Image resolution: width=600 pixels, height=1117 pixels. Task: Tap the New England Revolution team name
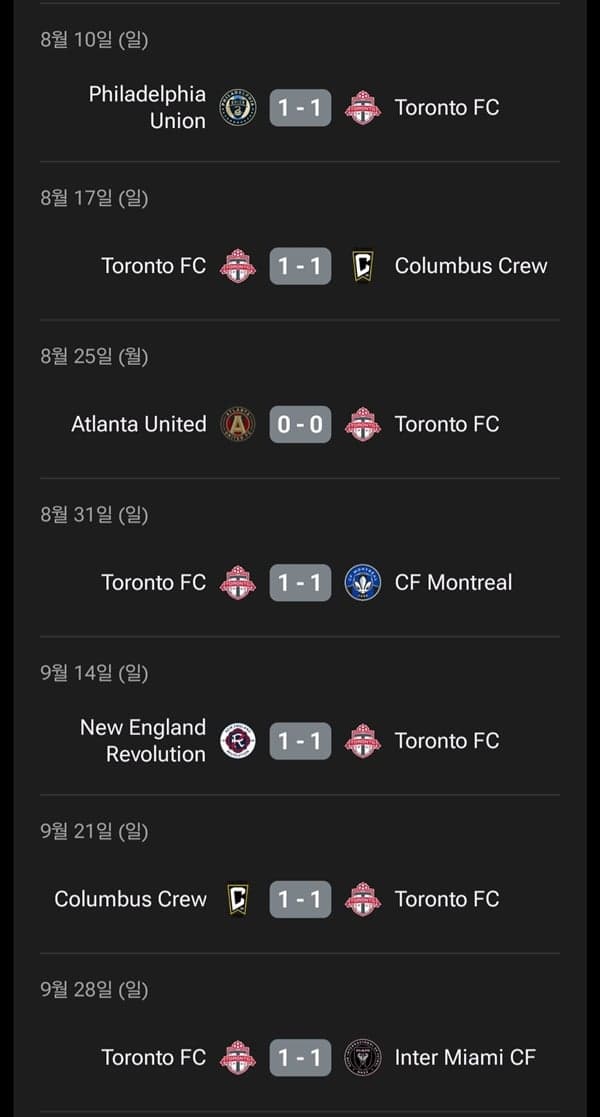click(143, 741)
